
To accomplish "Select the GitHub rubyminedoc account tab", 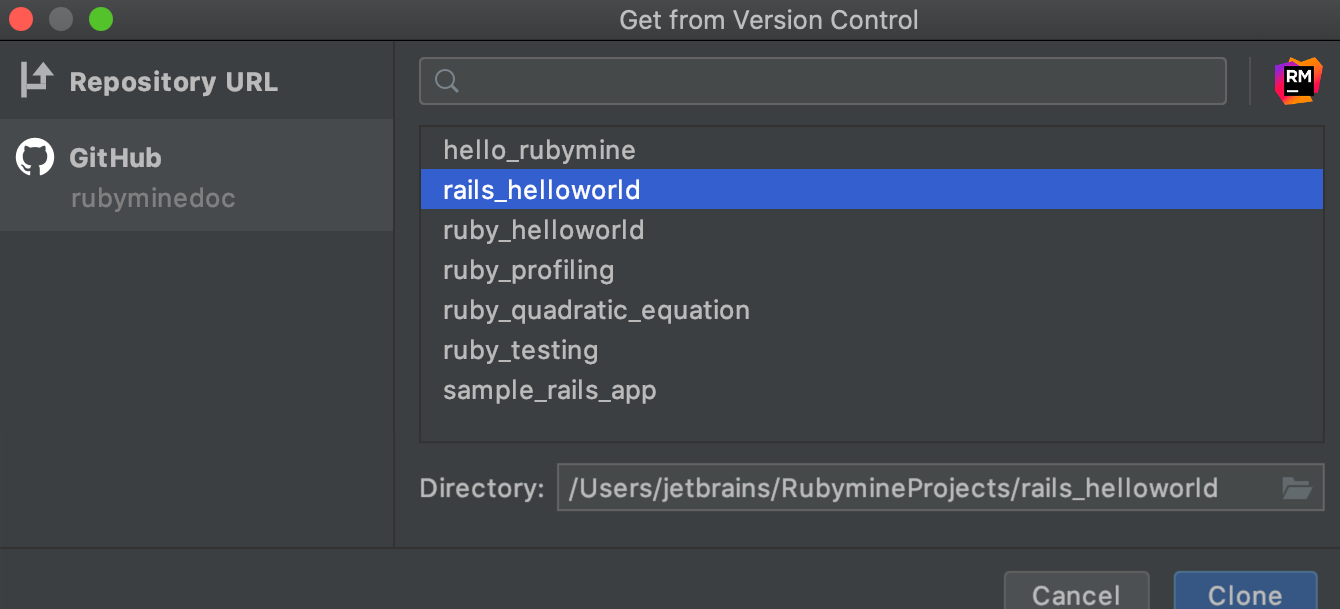I will click(153, 176).
